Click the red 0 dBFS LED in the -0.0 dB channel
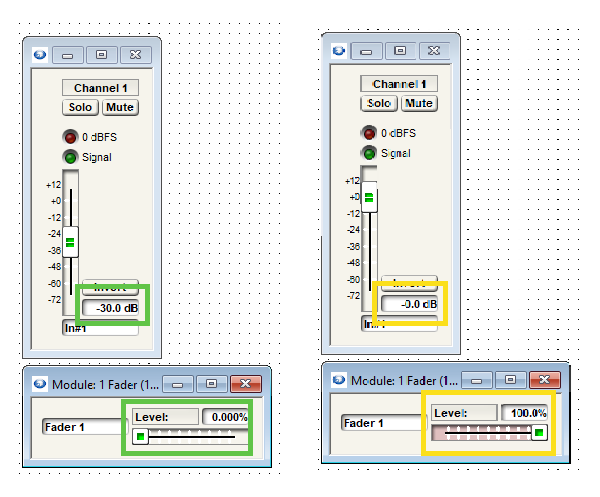The width and height of the screenshot is (600, 497). tap(368, 133)
